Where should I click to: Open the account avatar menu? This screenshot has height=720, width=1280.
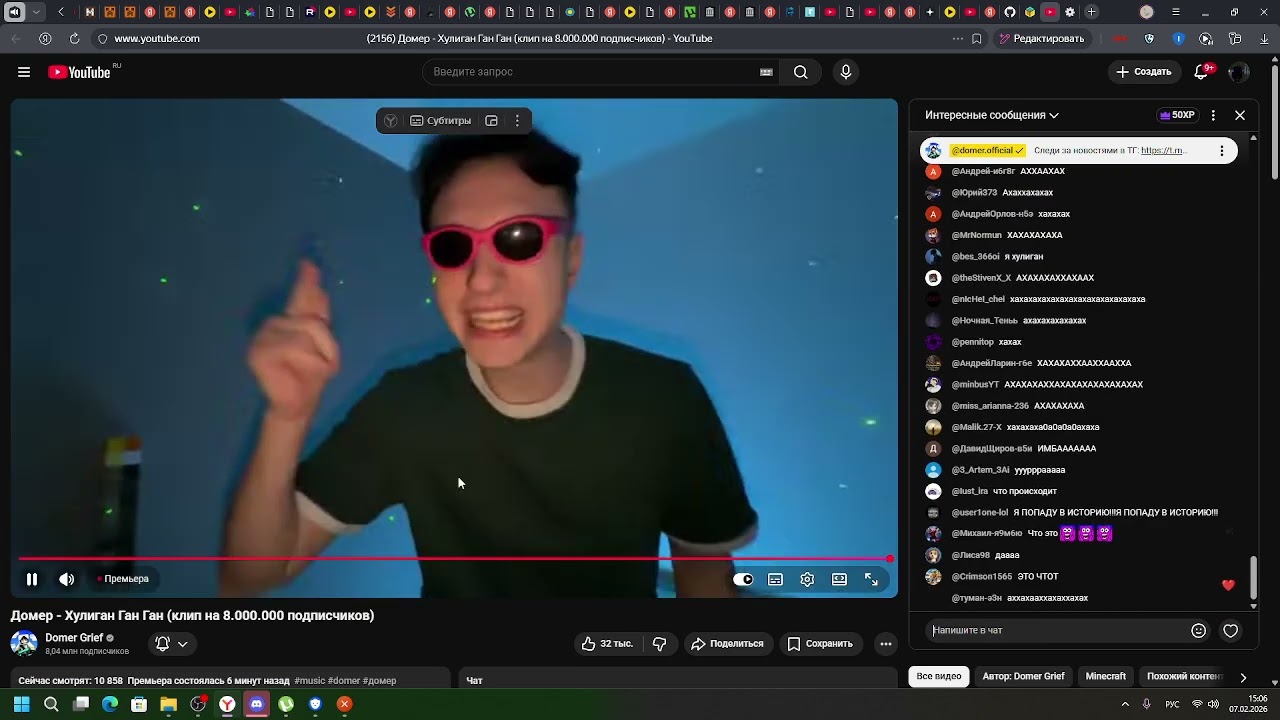click(1238, 72)
